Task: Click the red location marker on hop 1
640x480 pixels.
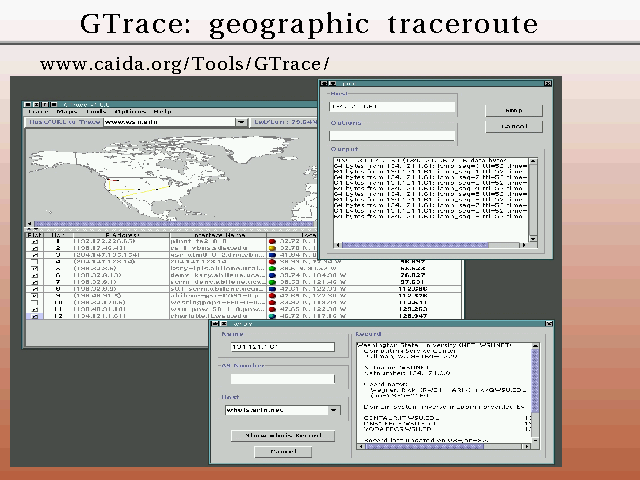Action: 272,242
